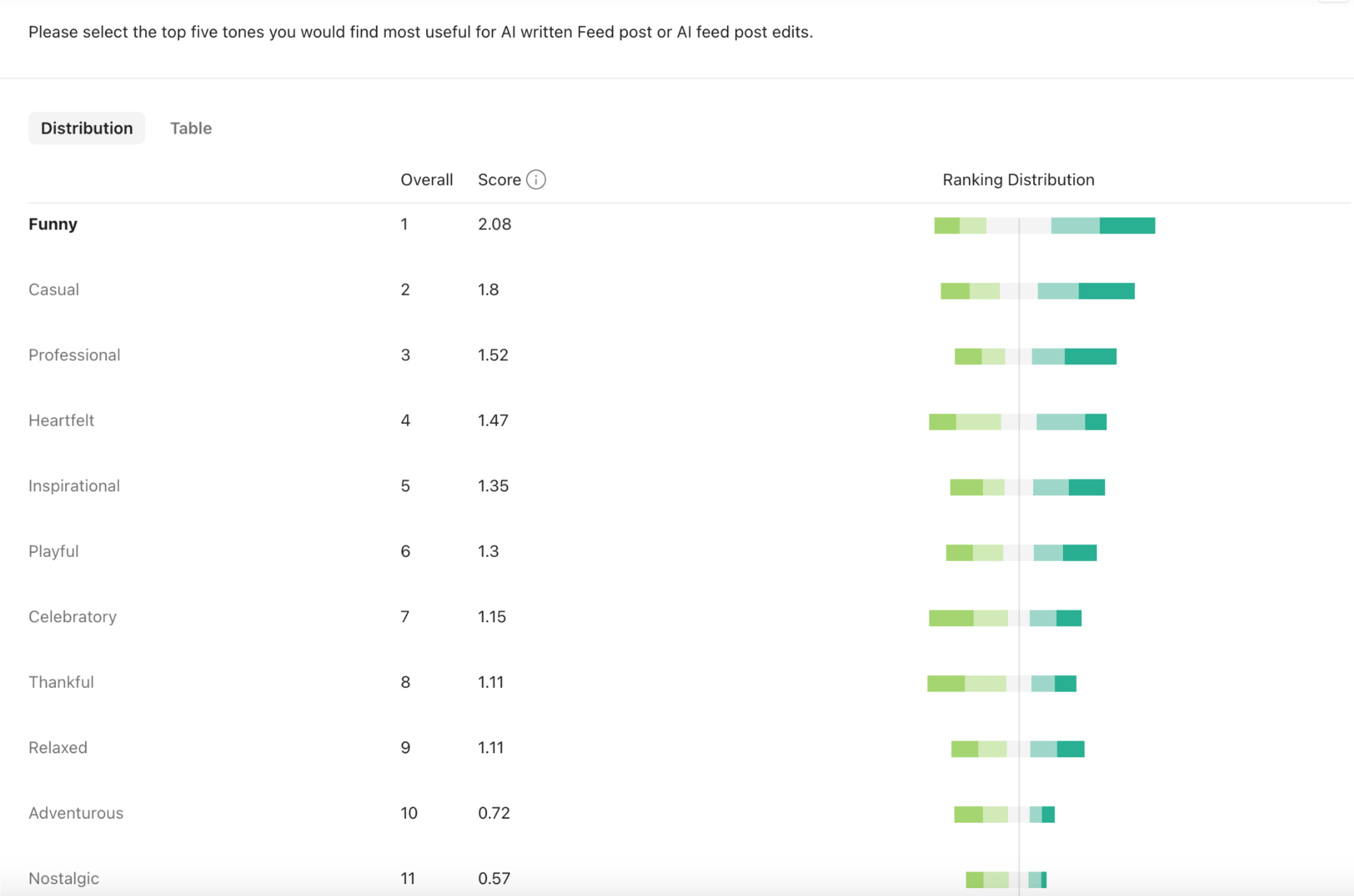1354x896 pixels.
Task: Click the Thankful ranking distribution bar
Action: point(1002,684)
